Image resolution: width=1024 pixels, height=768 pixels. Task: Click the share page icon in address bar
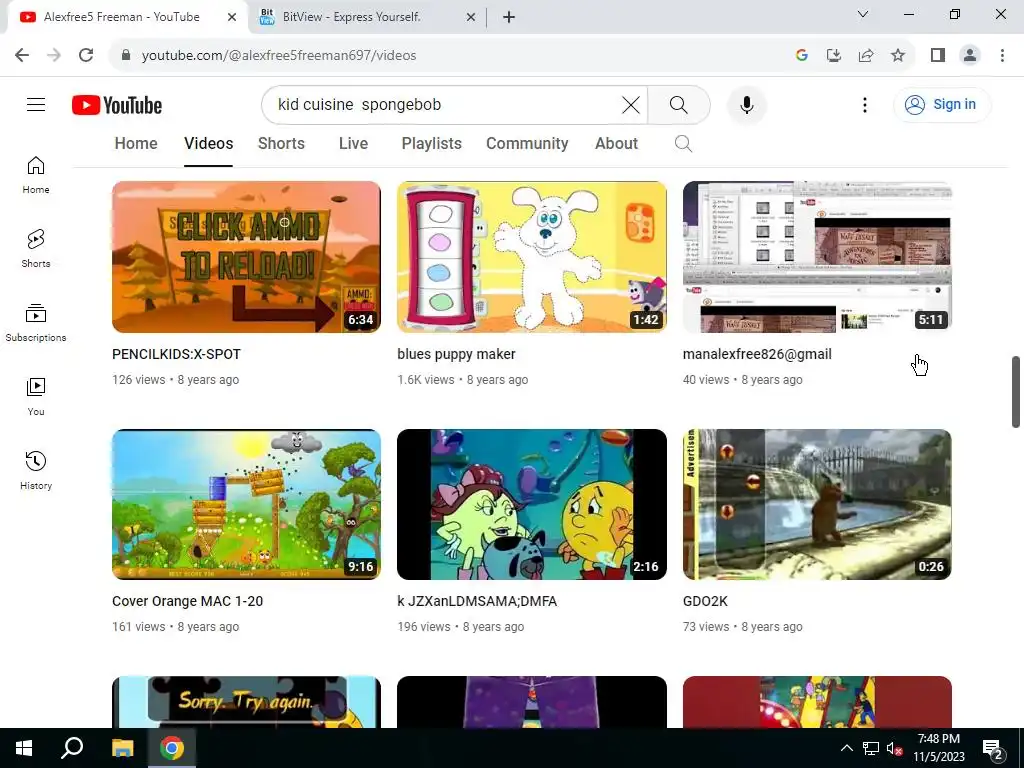[x=866, y=55]
